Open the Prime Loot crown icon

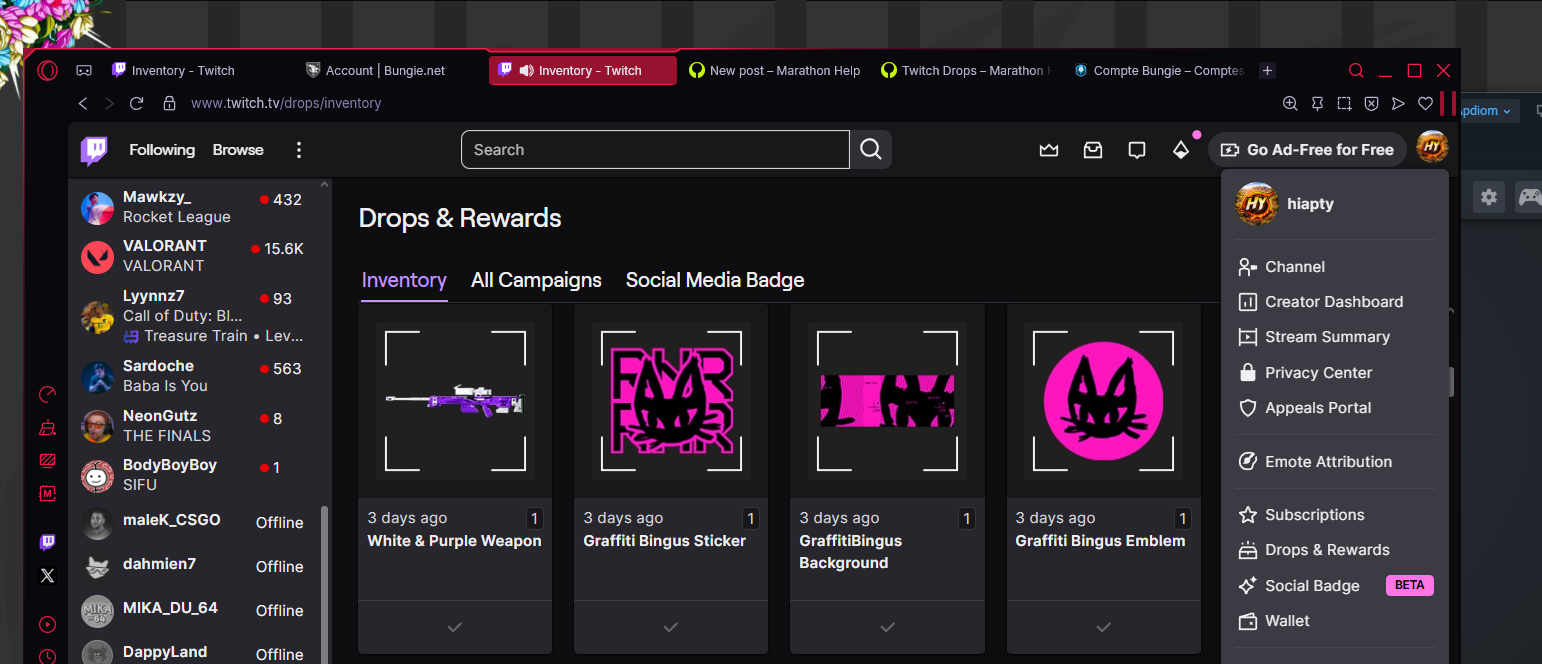click(1049, 150)
